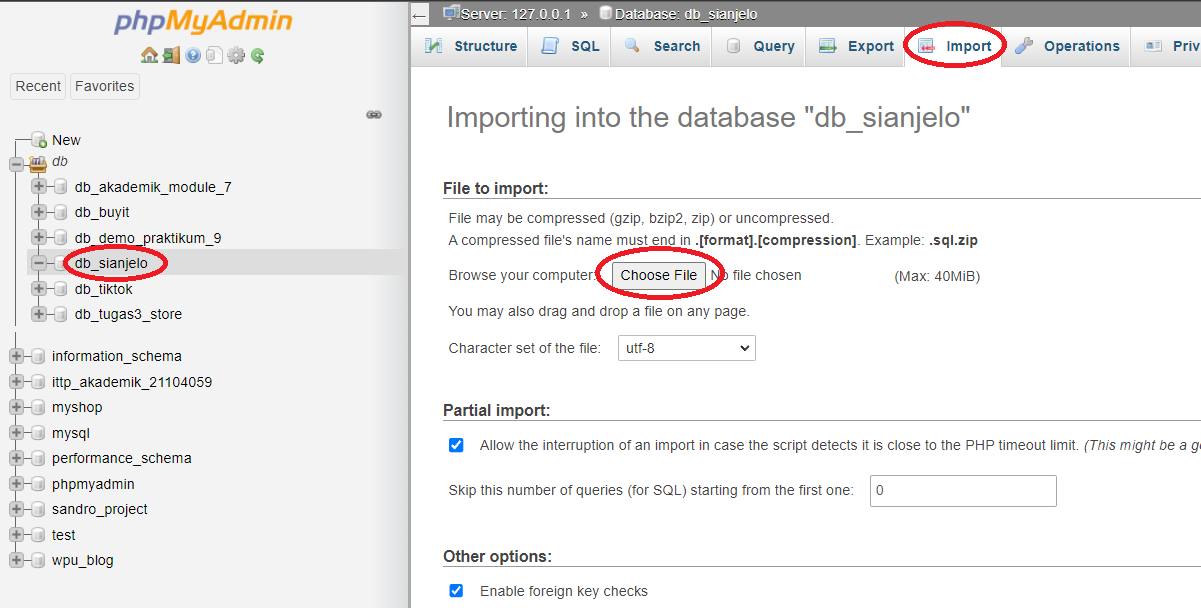Click the New database icon
Screen dimensions: 1201x608
(x=39, y=140)
